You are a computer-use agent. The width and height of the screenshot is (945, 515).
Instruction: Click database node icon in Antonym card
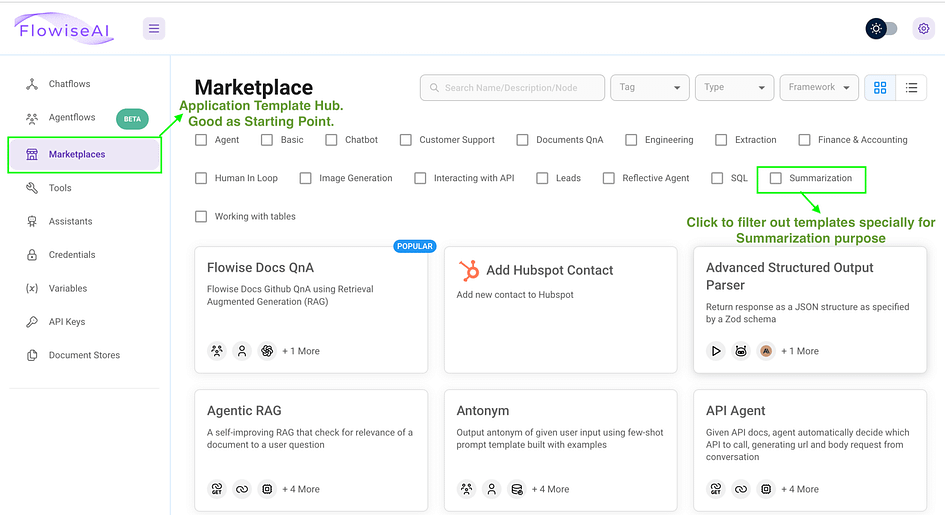pos(516,489)
